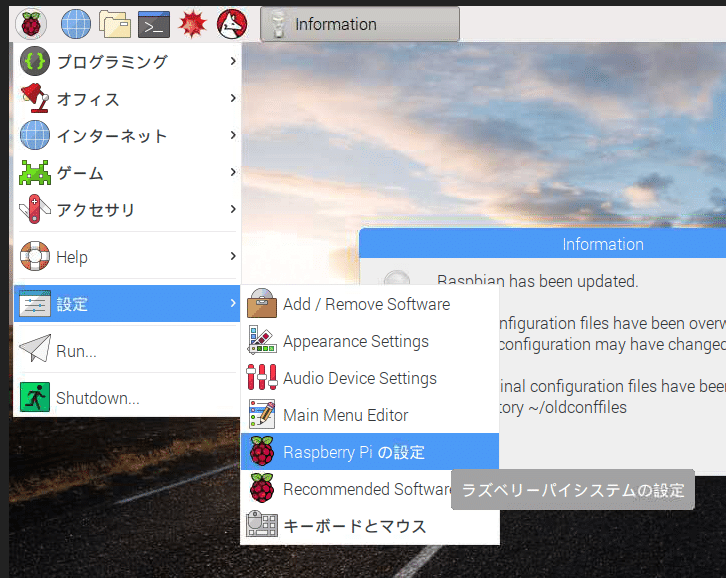
Task: Choose Run... from the main menu
Action: [127, 351]
